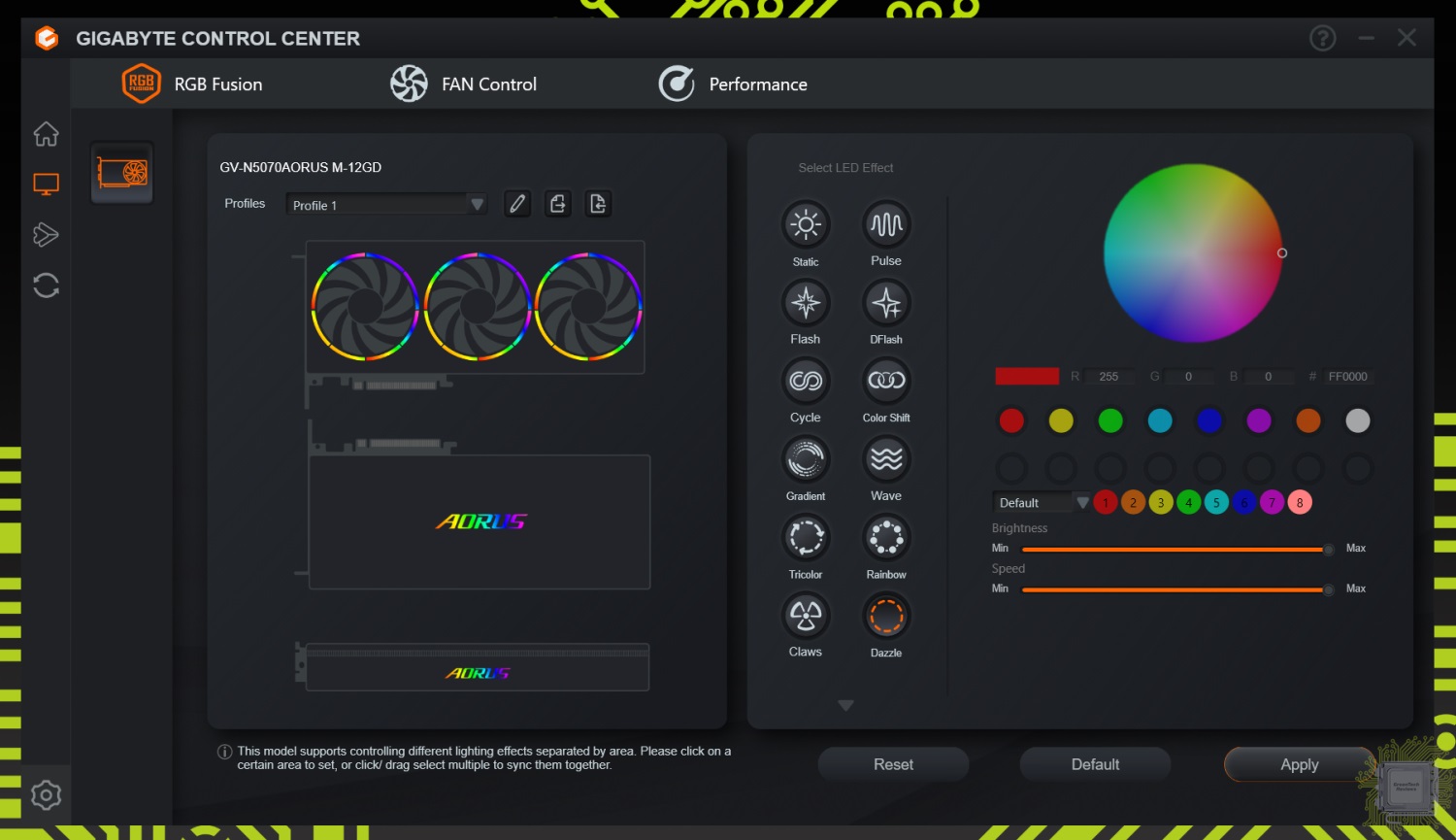The image size is (1456, 840).
Task: Switch to the FAN Control tab
Action: (464, 84)
